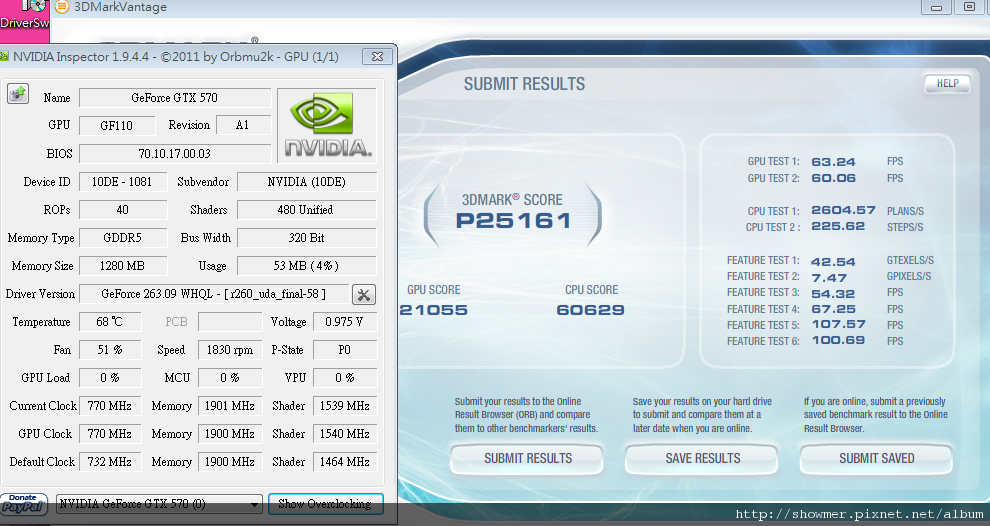990x526 pixels.
Task: Click GPU Clock Shader field 1540 MHz
Action: coord(345,434)
